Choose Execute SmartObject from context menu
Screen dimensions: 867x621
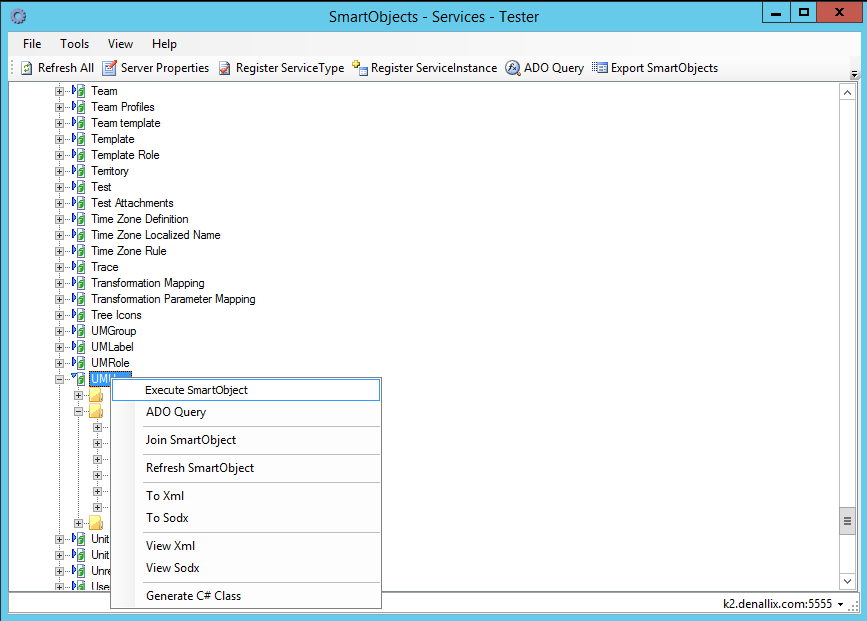(246, 390)
